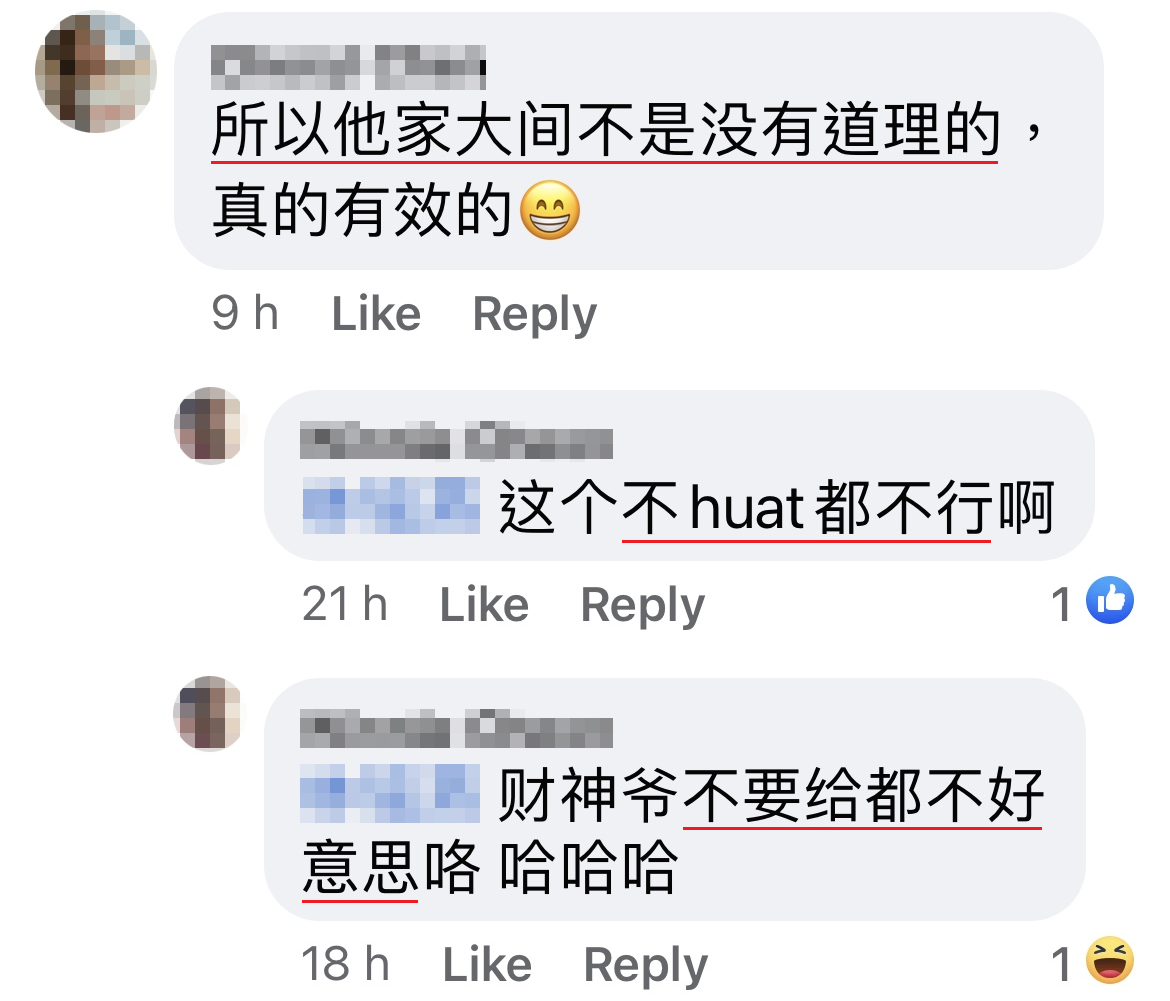
Task: Reply to the comment posted 21 h ago
Action: point(642,606)
